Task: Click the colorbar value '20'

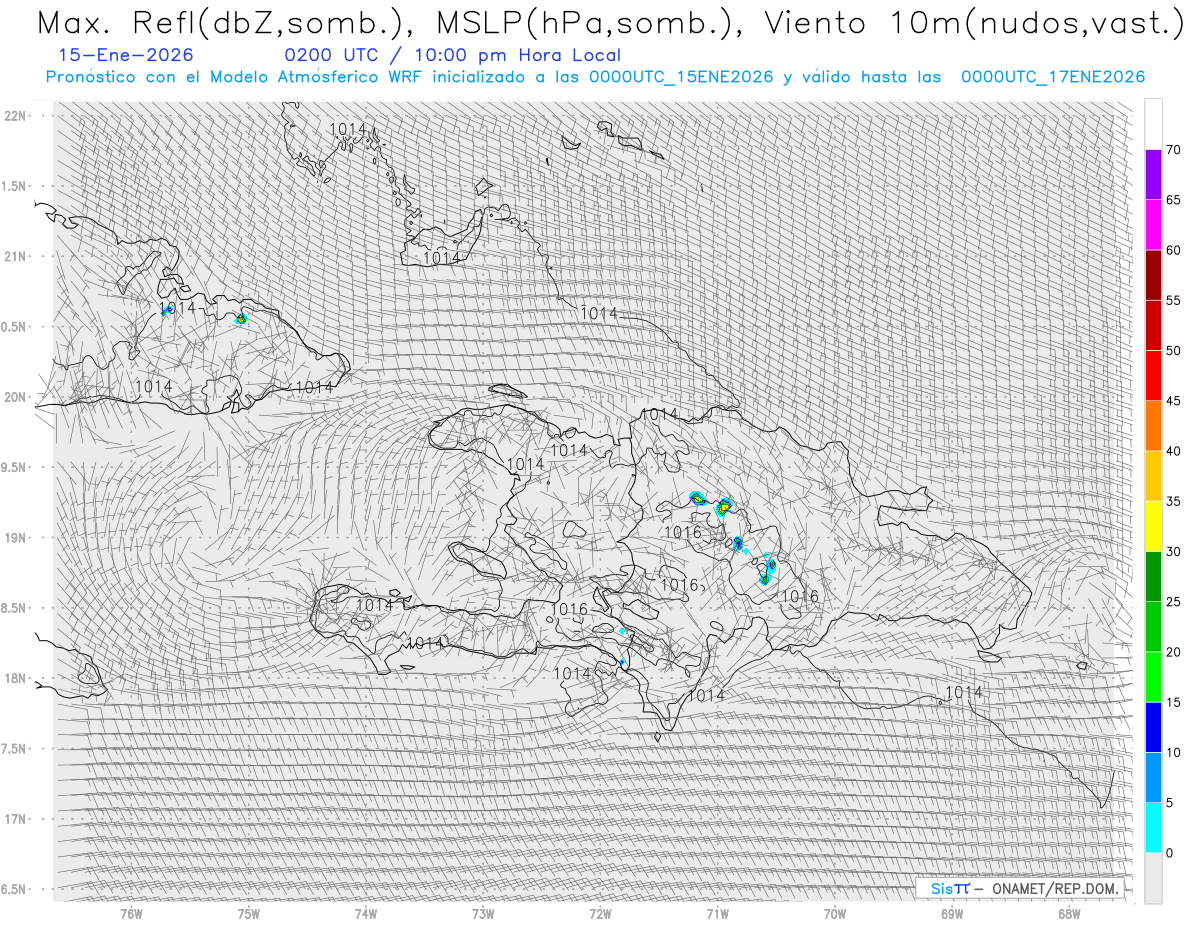Action: (x=1174, y=652)
